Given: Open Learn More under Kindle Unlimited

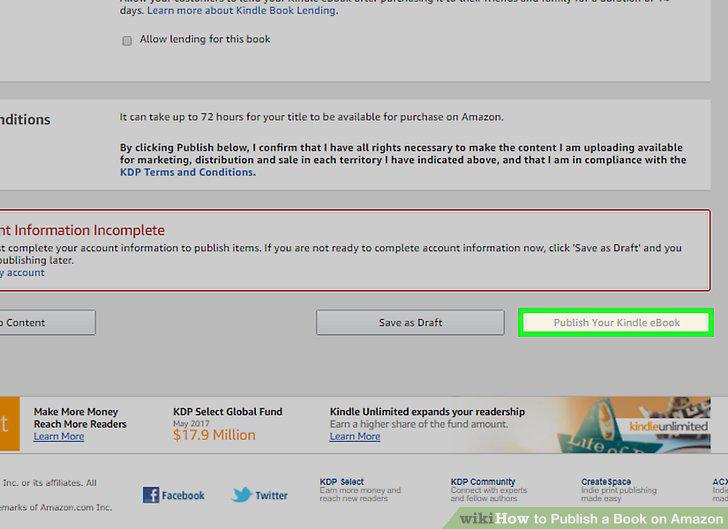Looking at the screenshot, I should tap(355, 437).
